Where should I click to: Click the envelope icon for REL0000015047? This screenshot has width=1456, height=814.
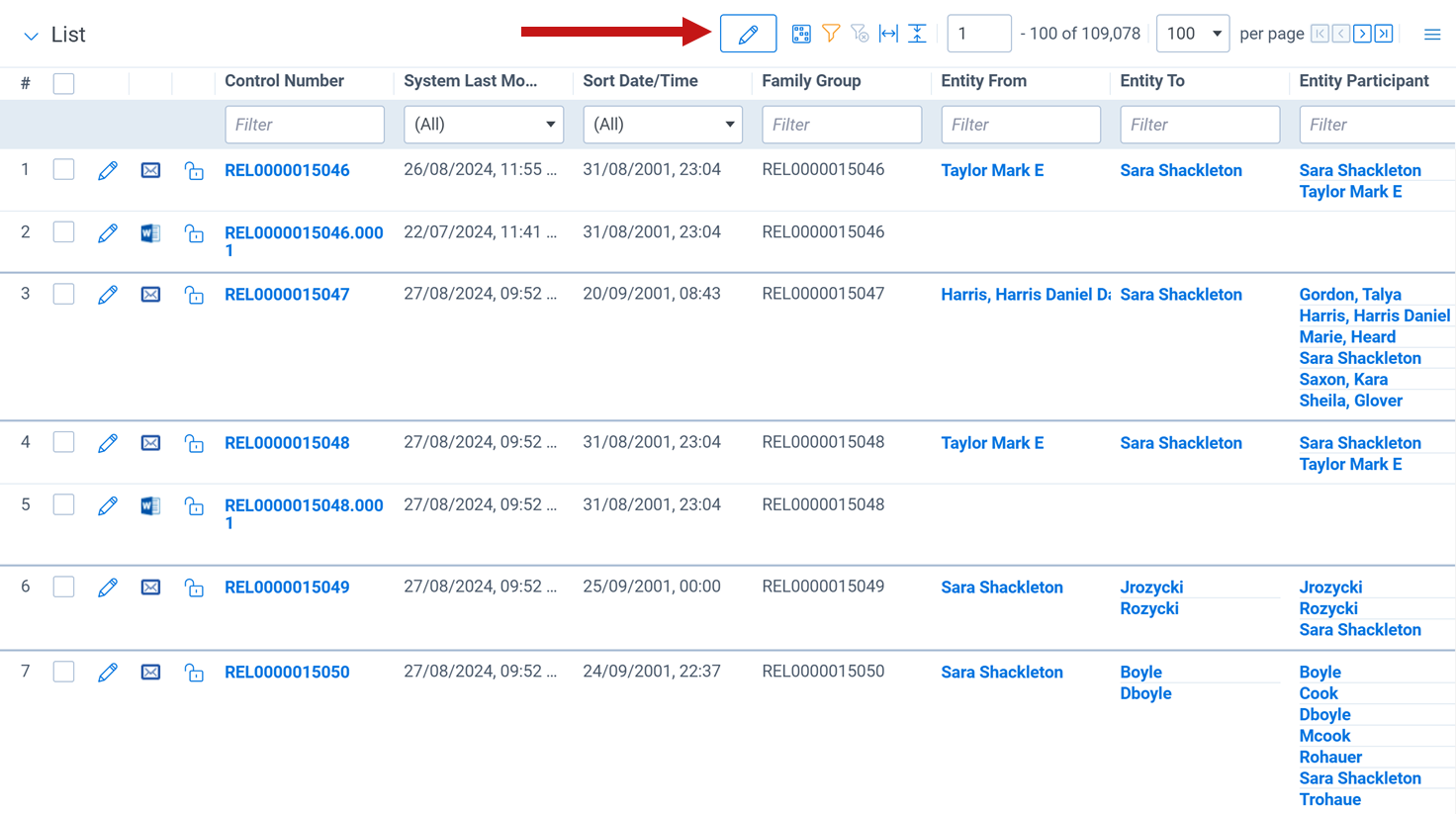point(150,295)
